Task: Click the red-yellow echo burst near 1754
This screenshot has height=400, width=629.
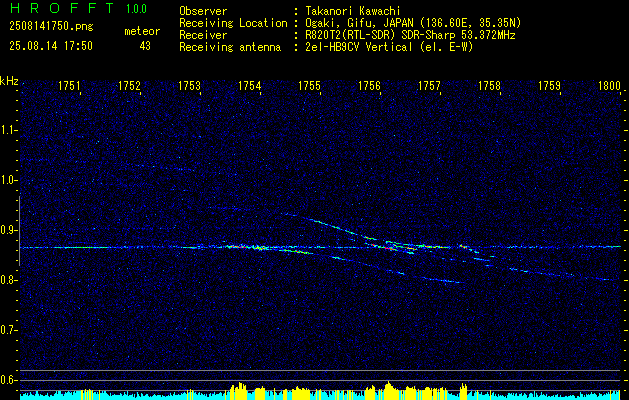Action: (x=247, y=247)
